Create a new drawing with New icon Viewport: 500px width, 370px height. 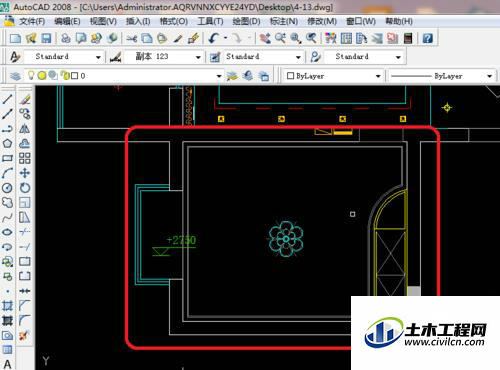(15, 39)
